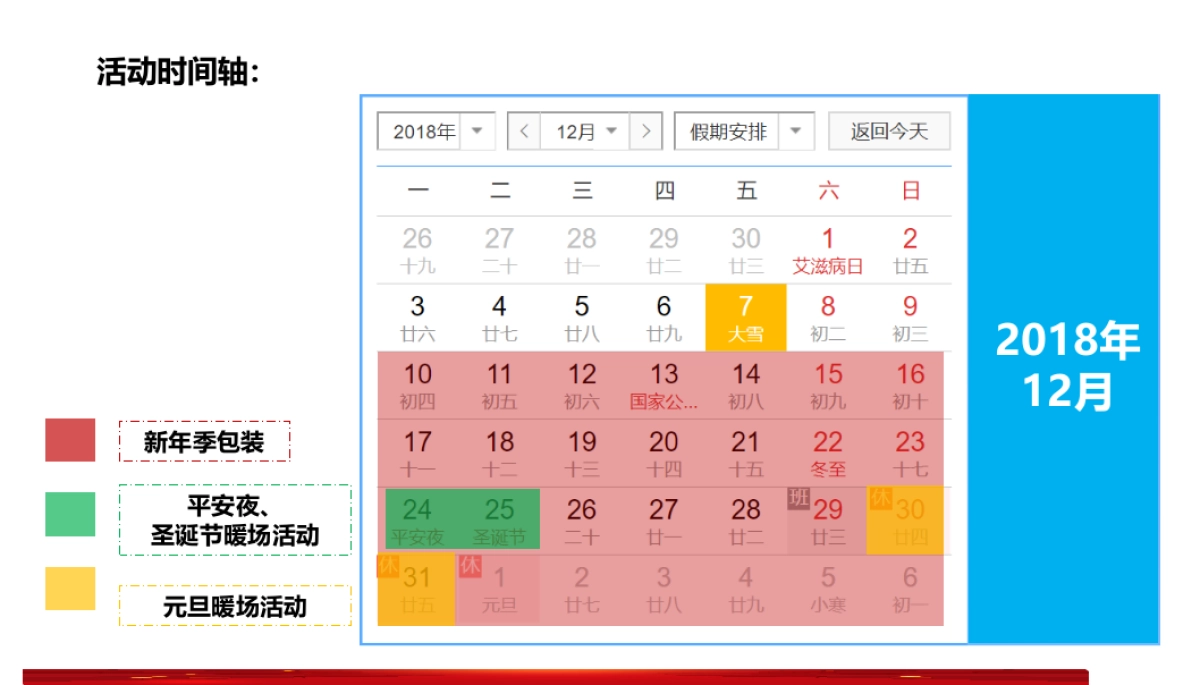Screen dimensions: 1200x685
Task: Select the 平安夜 date December 24
Action: pyautogui.click(x=418, y=519)
